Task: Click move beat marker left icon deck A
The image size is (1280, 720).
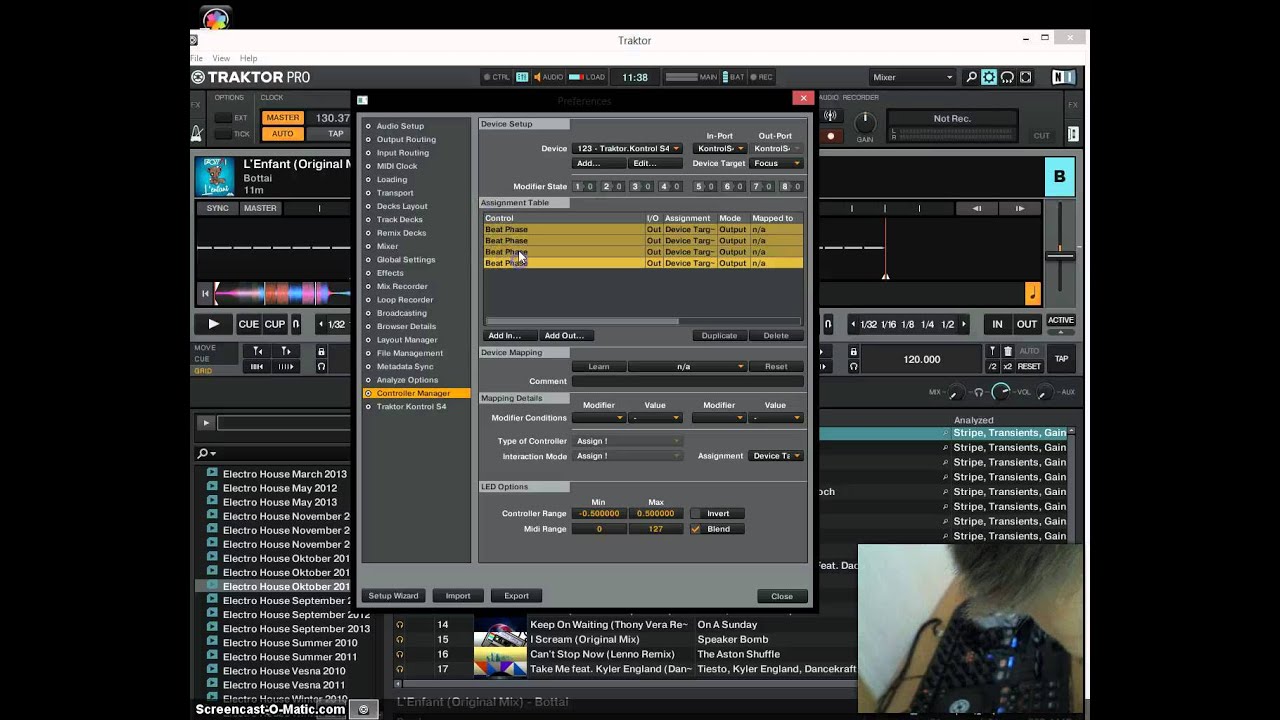Action: pos(258,351)
